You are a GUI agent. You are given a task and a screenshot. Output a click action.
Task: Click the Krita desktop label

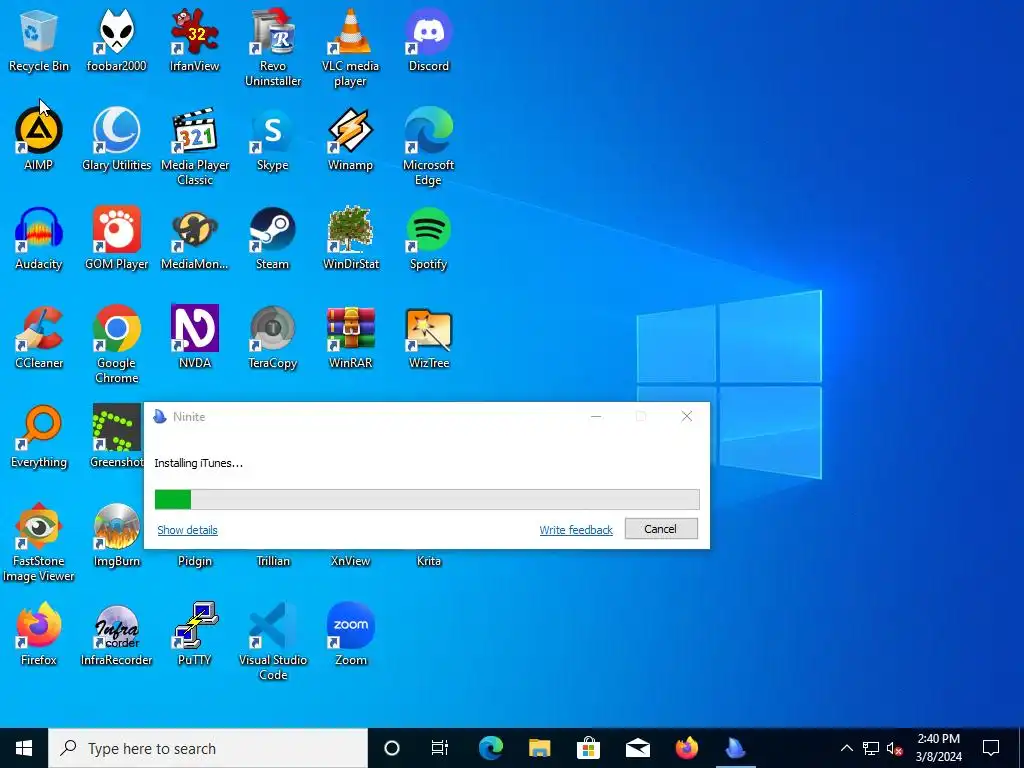428,561
